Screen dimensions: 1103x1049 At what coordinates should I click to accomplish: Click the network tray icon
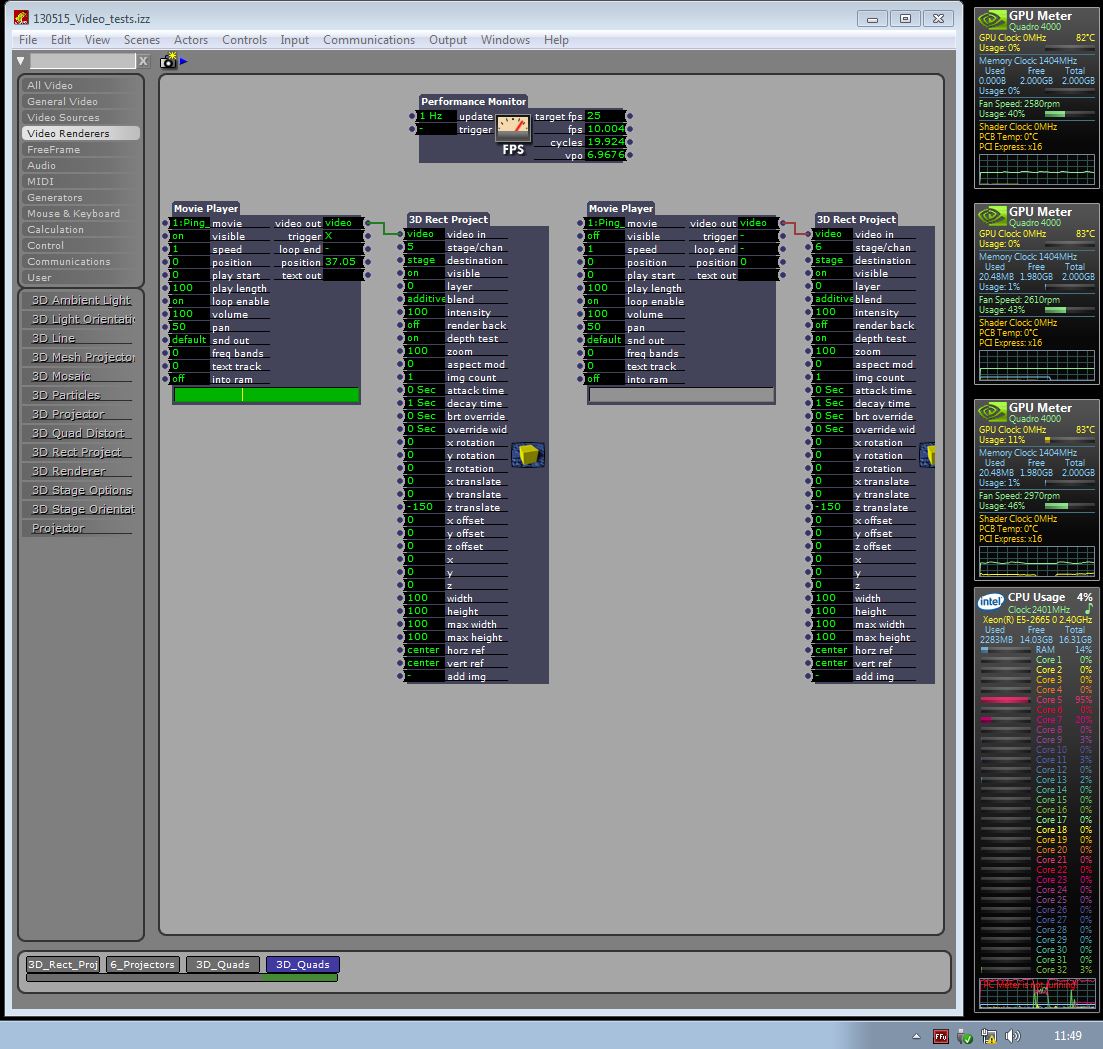click(x=989, y=1036)
